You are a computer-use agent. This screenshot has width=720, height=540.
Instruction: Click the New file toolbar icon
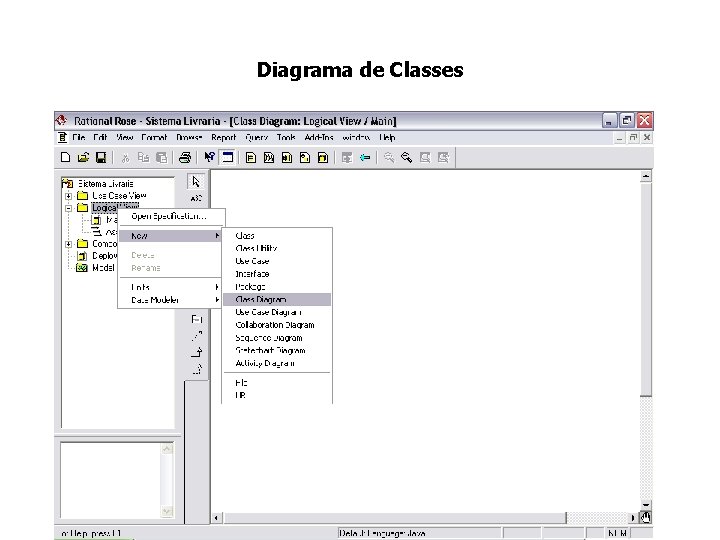coord(65,158)
